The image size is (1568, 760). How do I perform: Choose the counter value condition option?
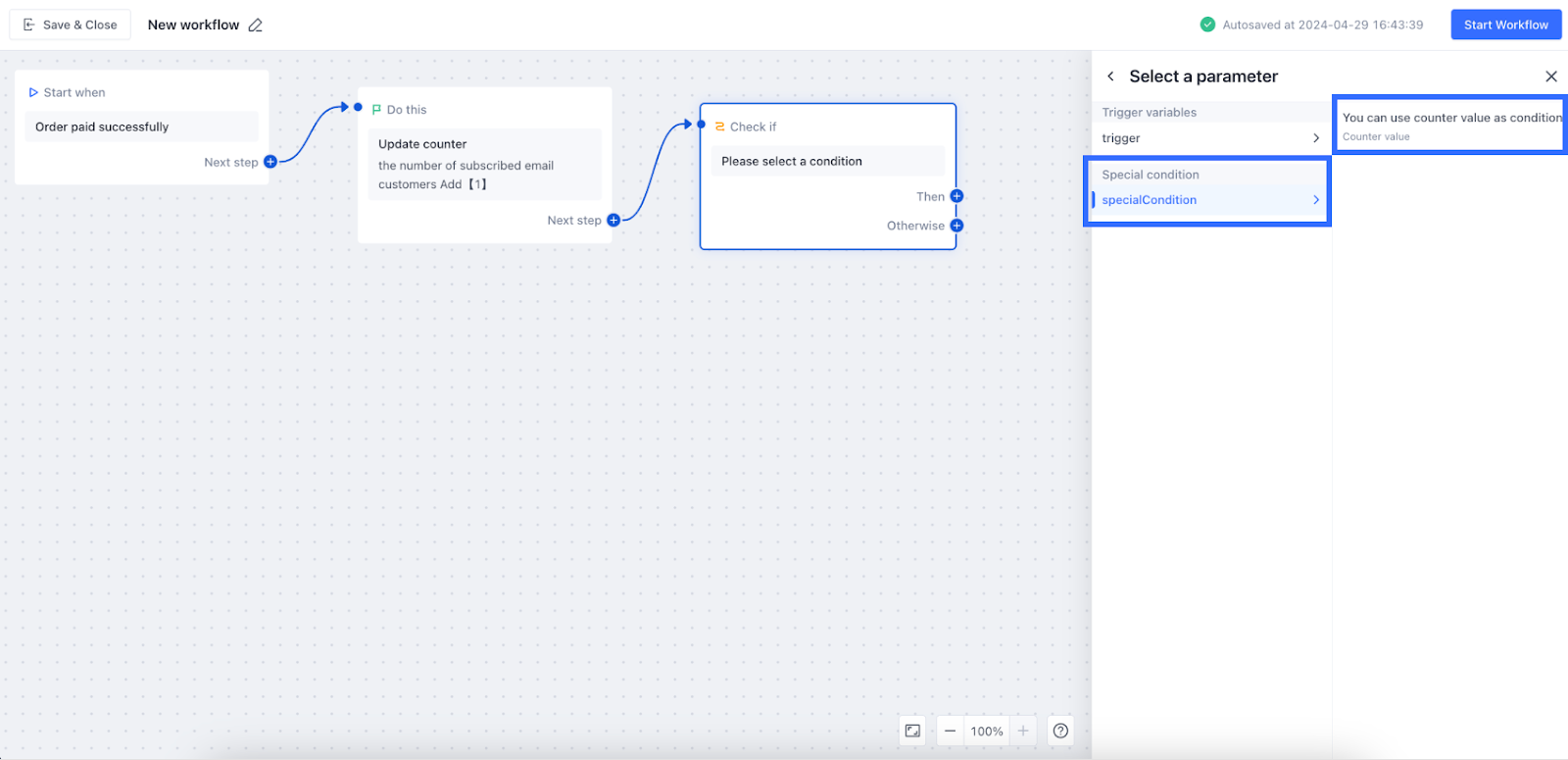click(x=1449, y=125)
